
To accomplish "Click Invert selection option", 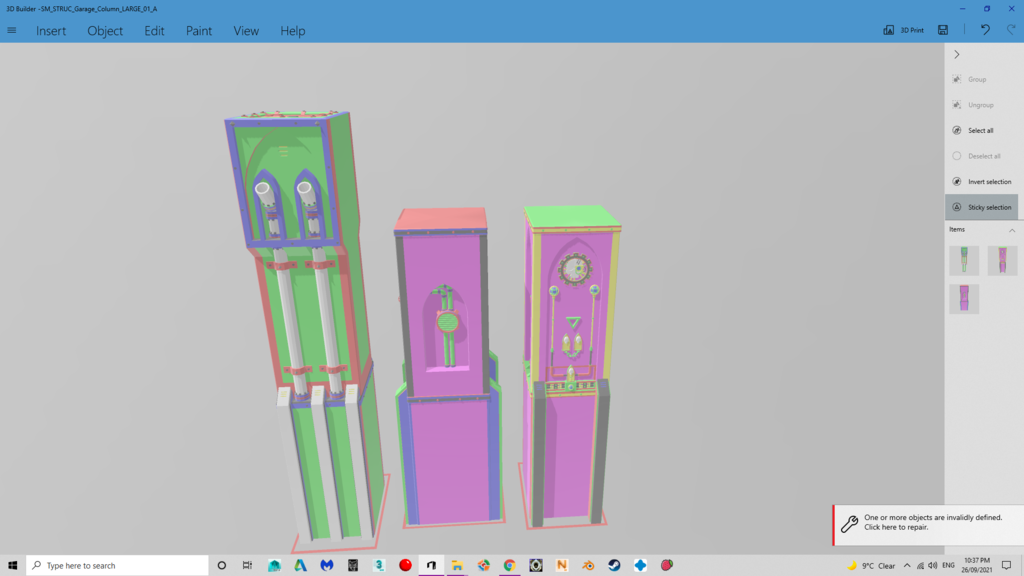I will 988,182.
